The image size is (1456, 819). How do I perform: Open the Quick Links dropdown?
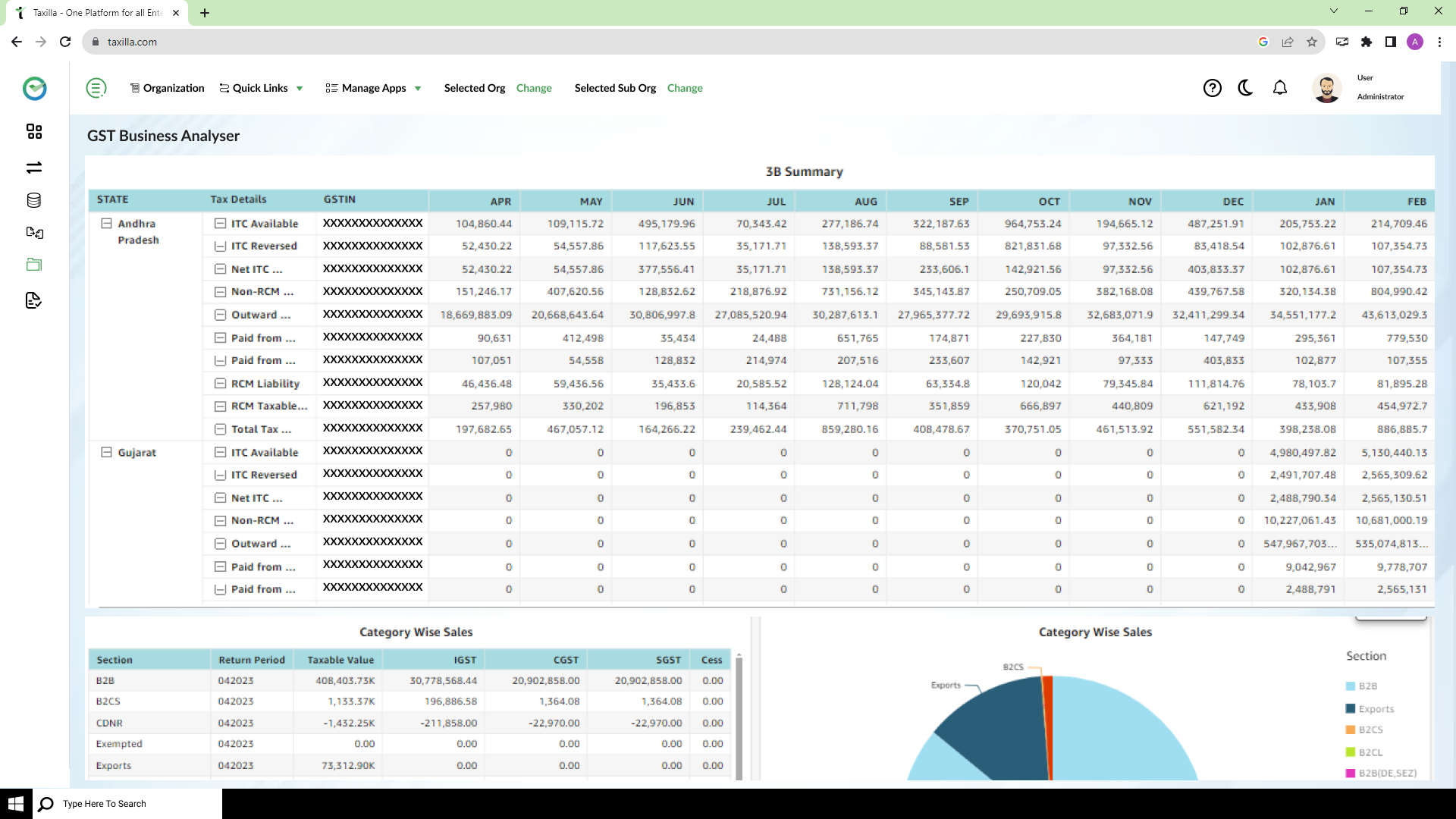click(x=262, y=89)
